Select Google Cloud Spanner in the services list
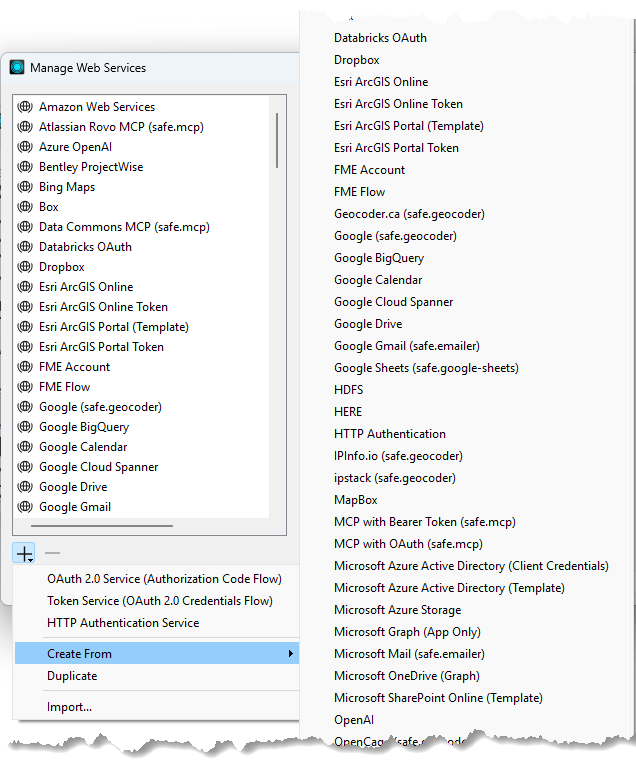 99,467
